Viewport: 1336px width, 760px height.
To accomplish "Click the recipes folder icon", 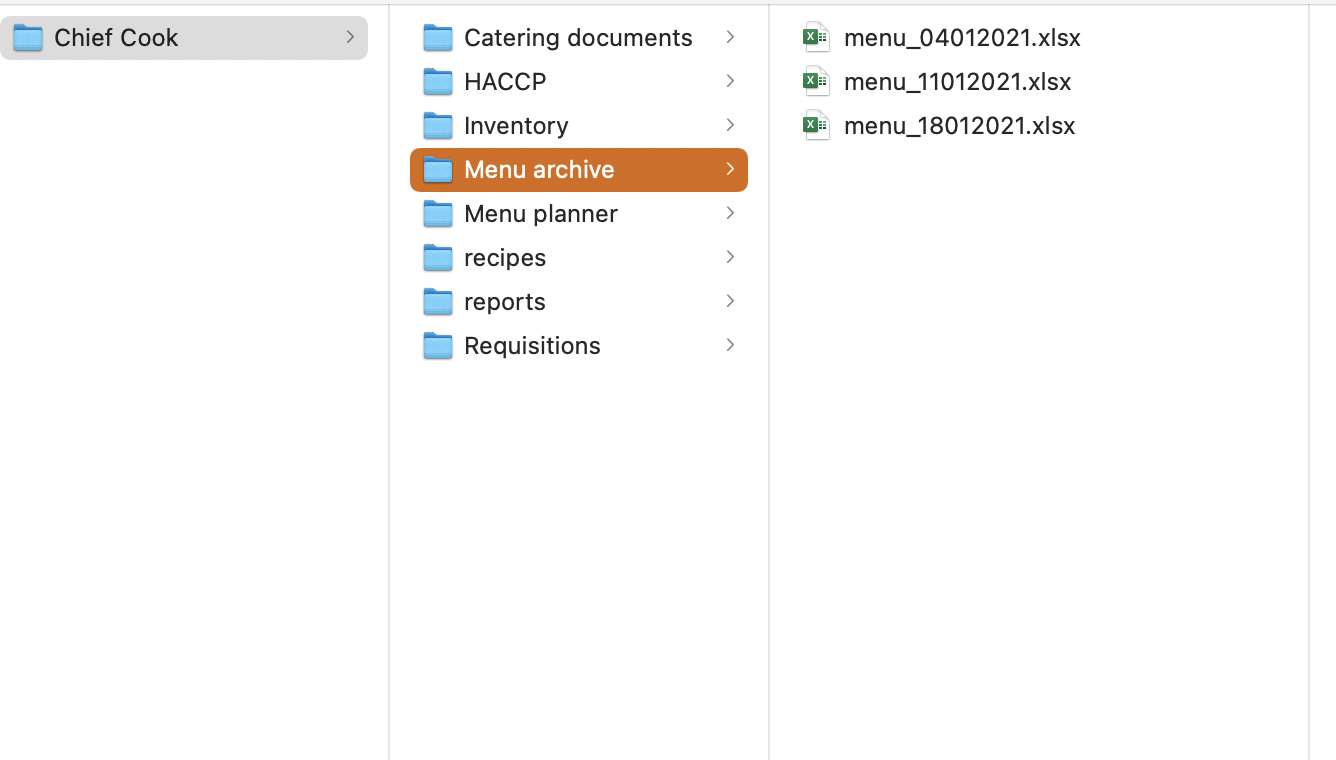I will point(438,258).
